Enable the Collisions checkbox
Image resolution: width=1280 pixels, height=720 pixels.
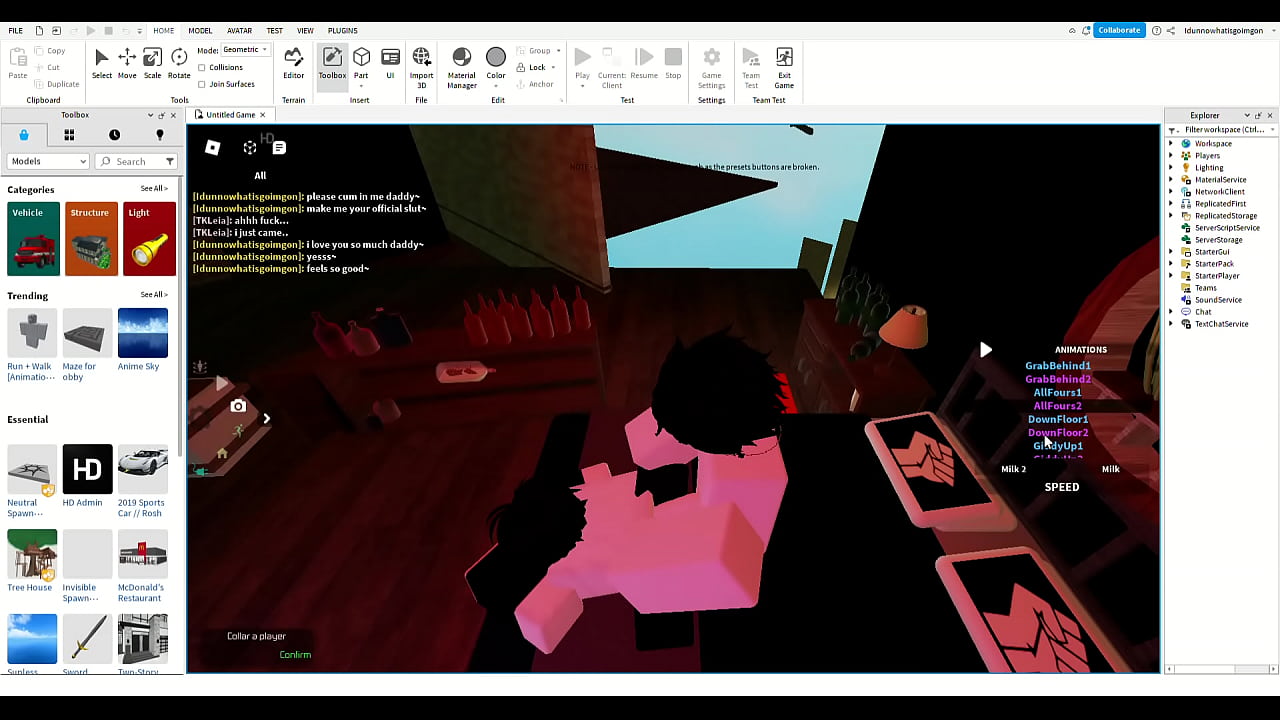(x=202, y=68)
